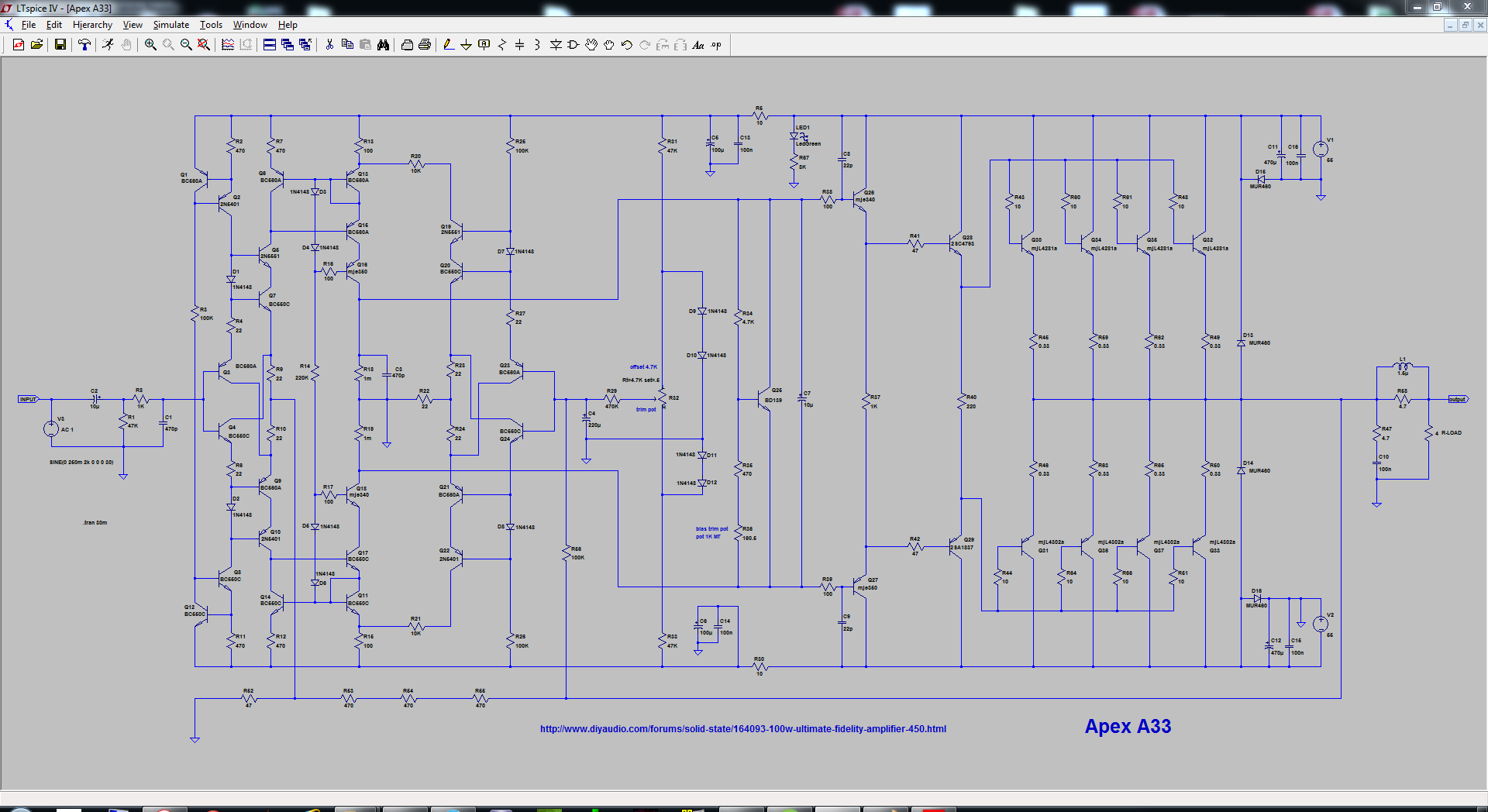Place an inductor using the toolbar

(x=537, y=45)
